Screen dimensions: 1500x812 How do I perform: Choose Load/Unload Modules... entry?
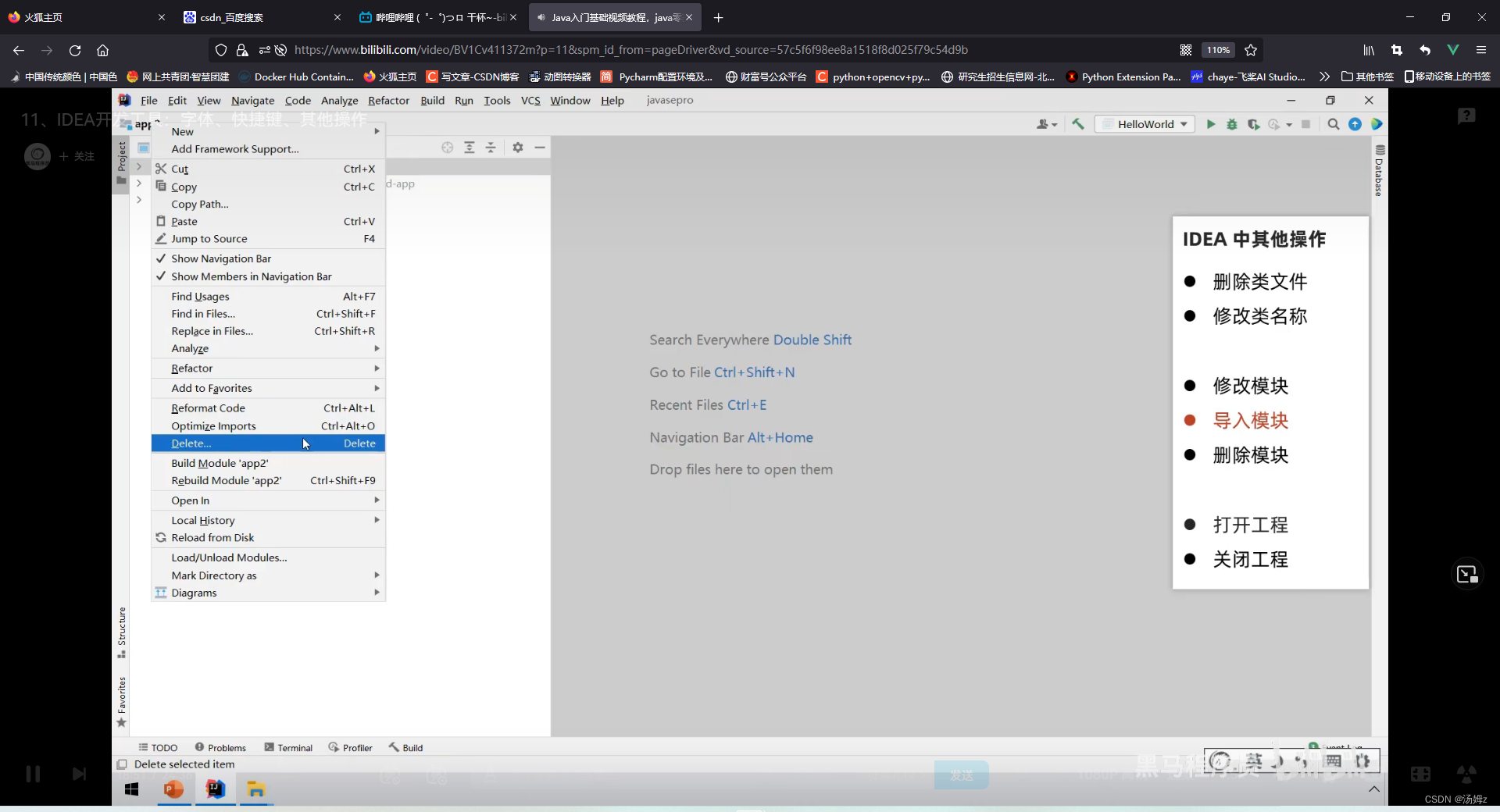pyautogui.click(x=268, y=557)
